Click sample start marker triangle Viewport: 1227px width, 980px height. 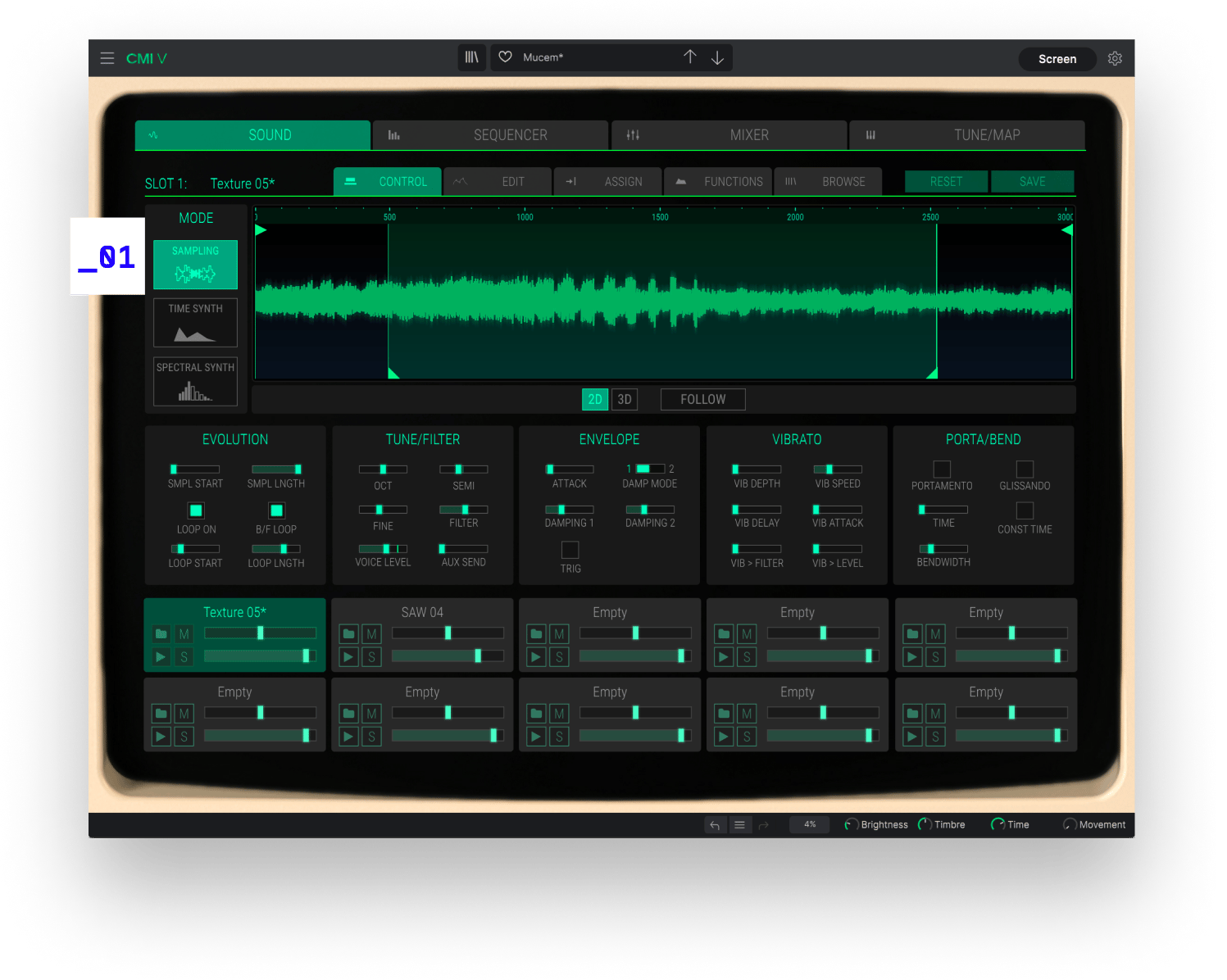pyautogui.click(x=261, y=229)
